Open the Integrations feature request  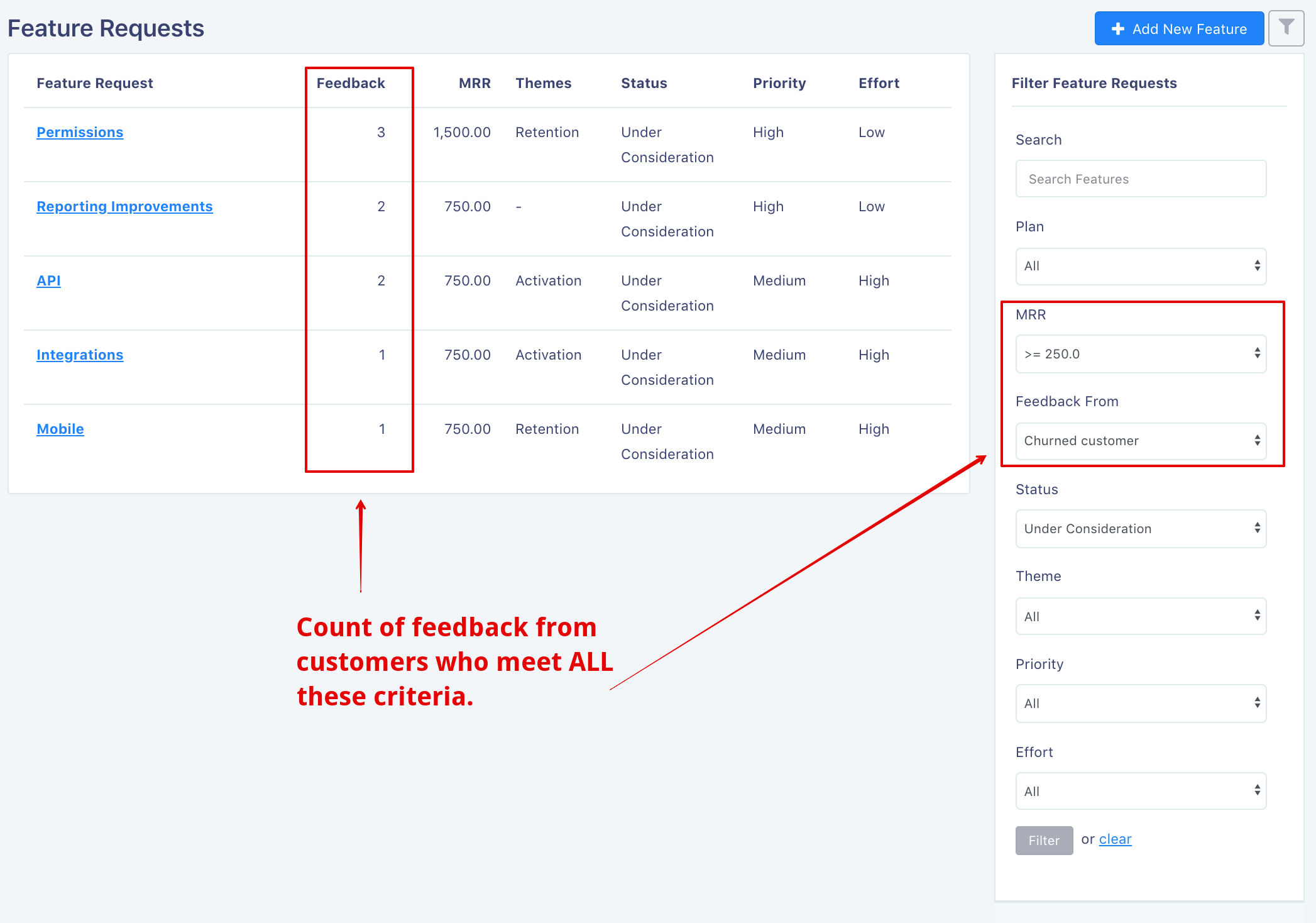pos(80,355)
